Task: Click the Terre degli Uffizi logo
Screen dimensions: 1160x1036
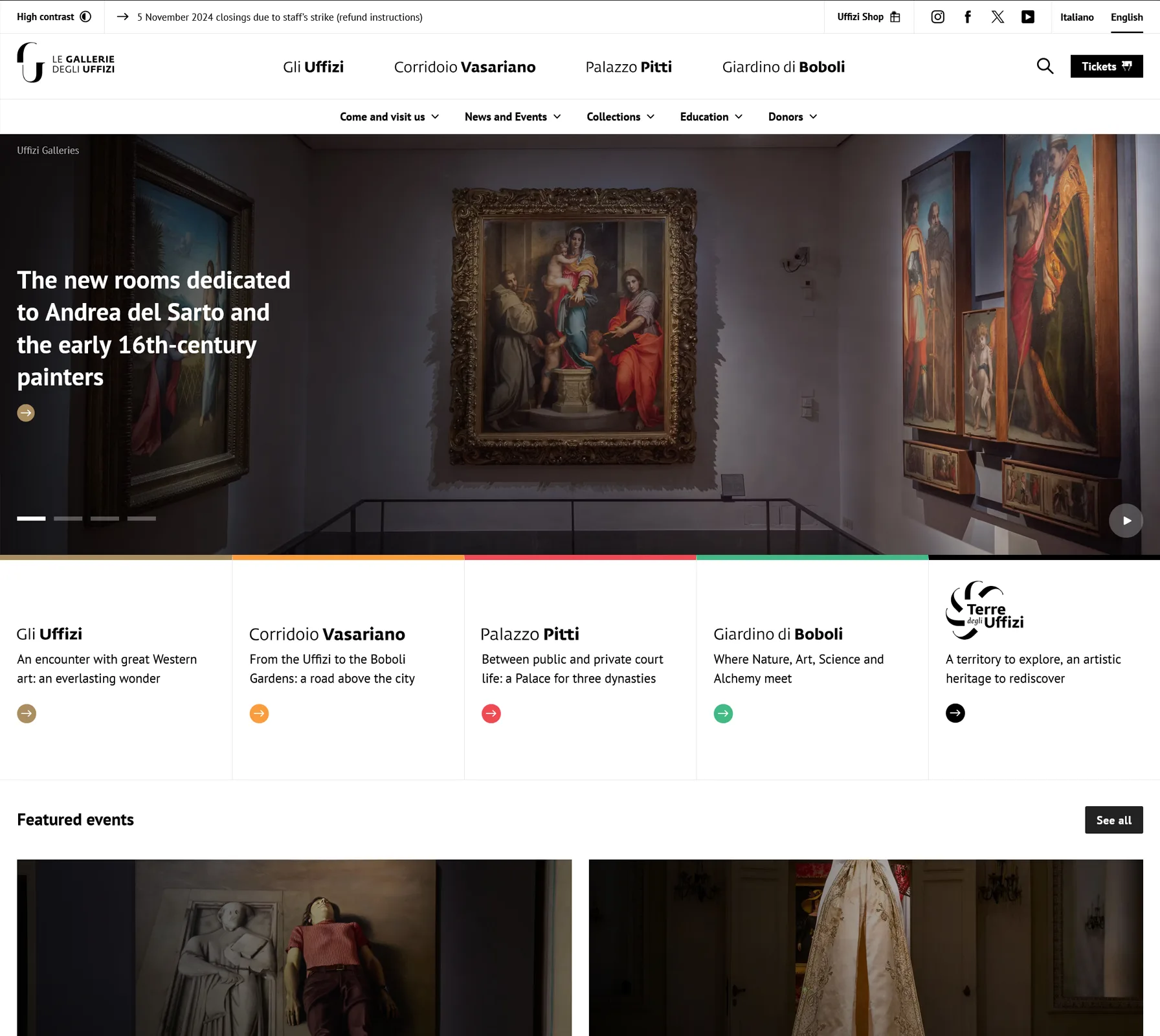Action: click(985, 610)
